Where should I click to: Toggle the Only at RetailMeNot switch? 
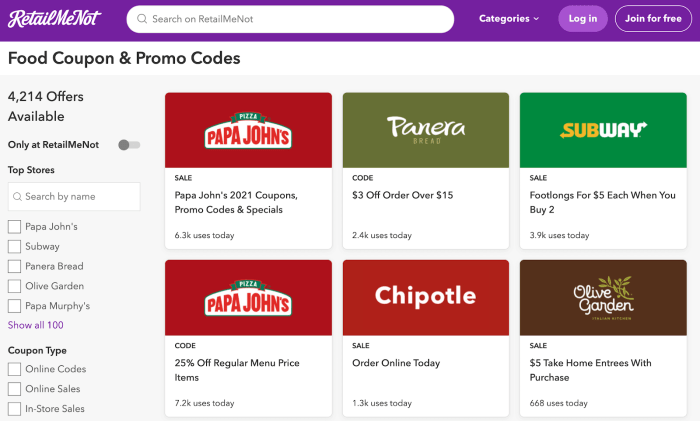129,145
